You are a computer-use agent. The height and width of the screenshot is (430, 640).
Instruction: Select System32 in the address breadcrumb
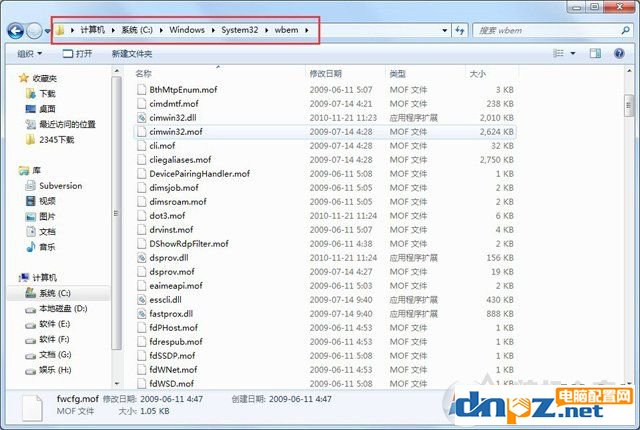(240, 30)
